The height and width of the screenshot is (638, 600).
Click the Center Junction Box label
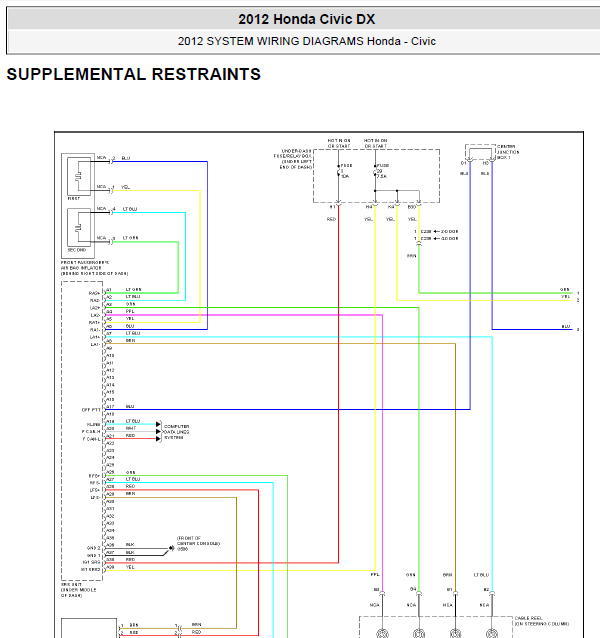pos(508,152)
